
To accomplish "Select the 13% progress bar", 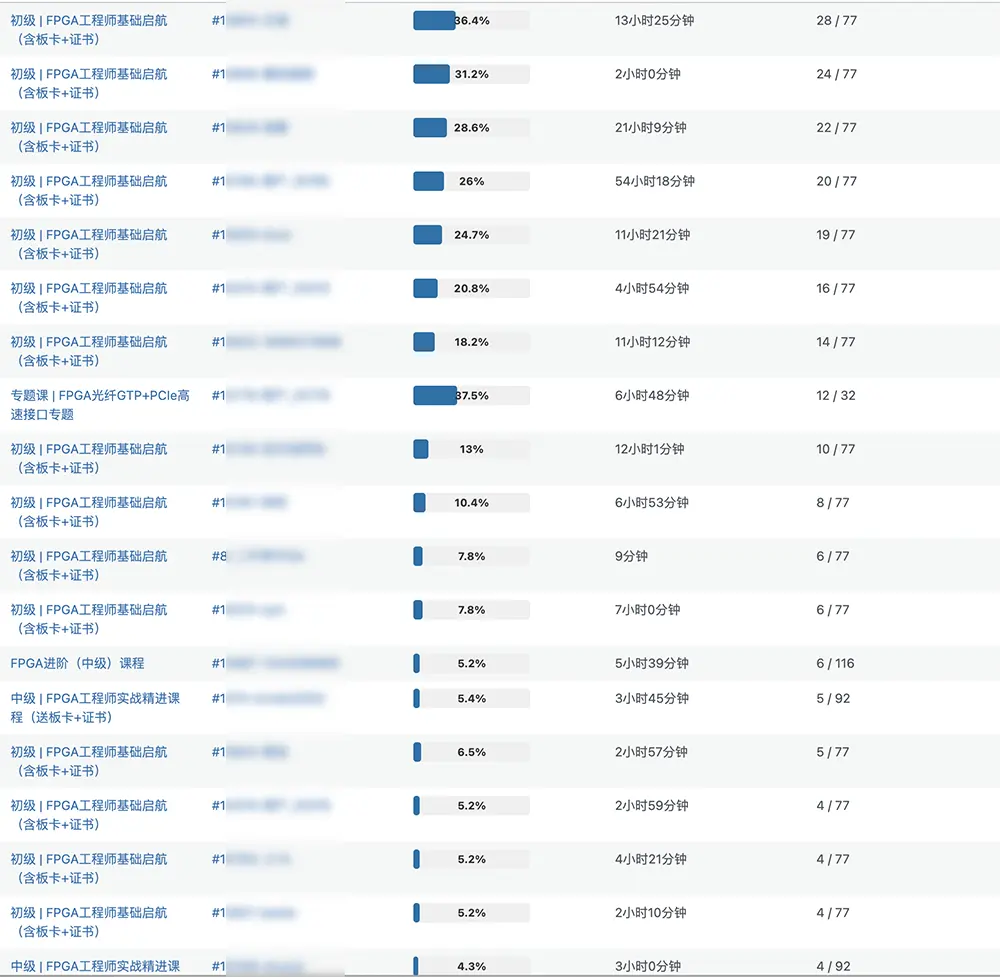I will (471, 449).
